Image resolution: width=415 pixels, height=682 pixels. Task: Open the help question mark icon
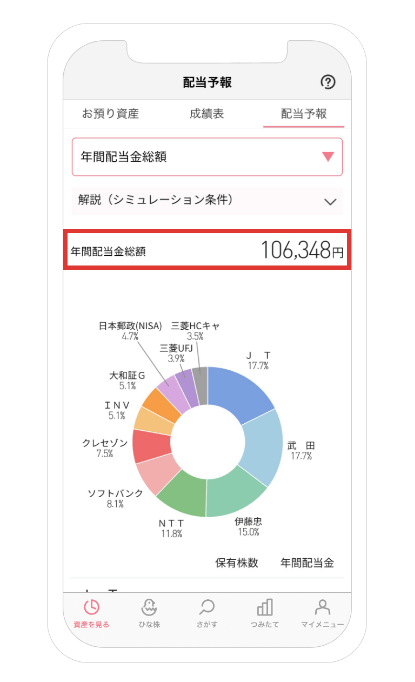tap(328, 82)
